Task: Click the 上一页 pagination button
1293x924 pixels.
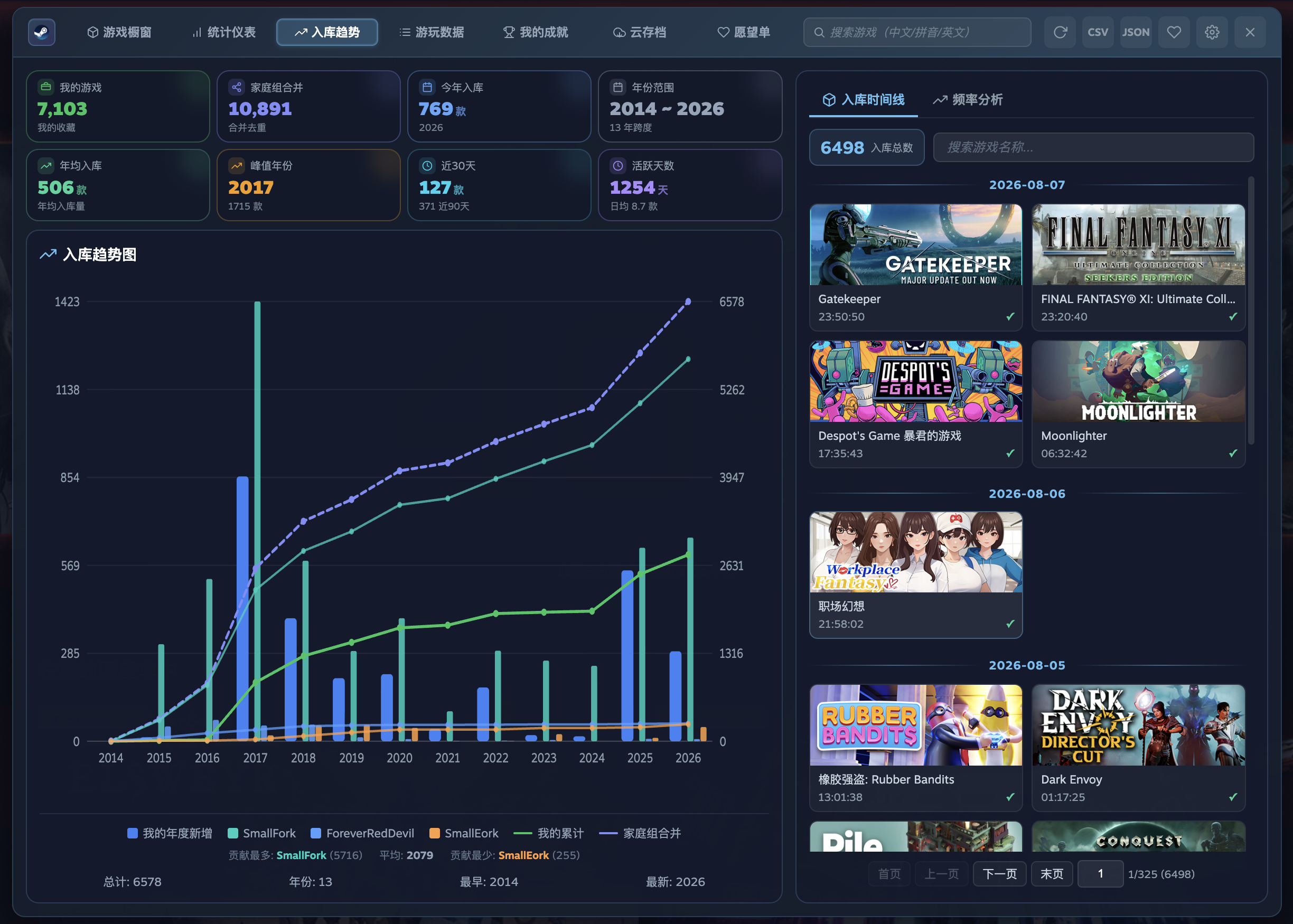Action: tap(942, 874)
